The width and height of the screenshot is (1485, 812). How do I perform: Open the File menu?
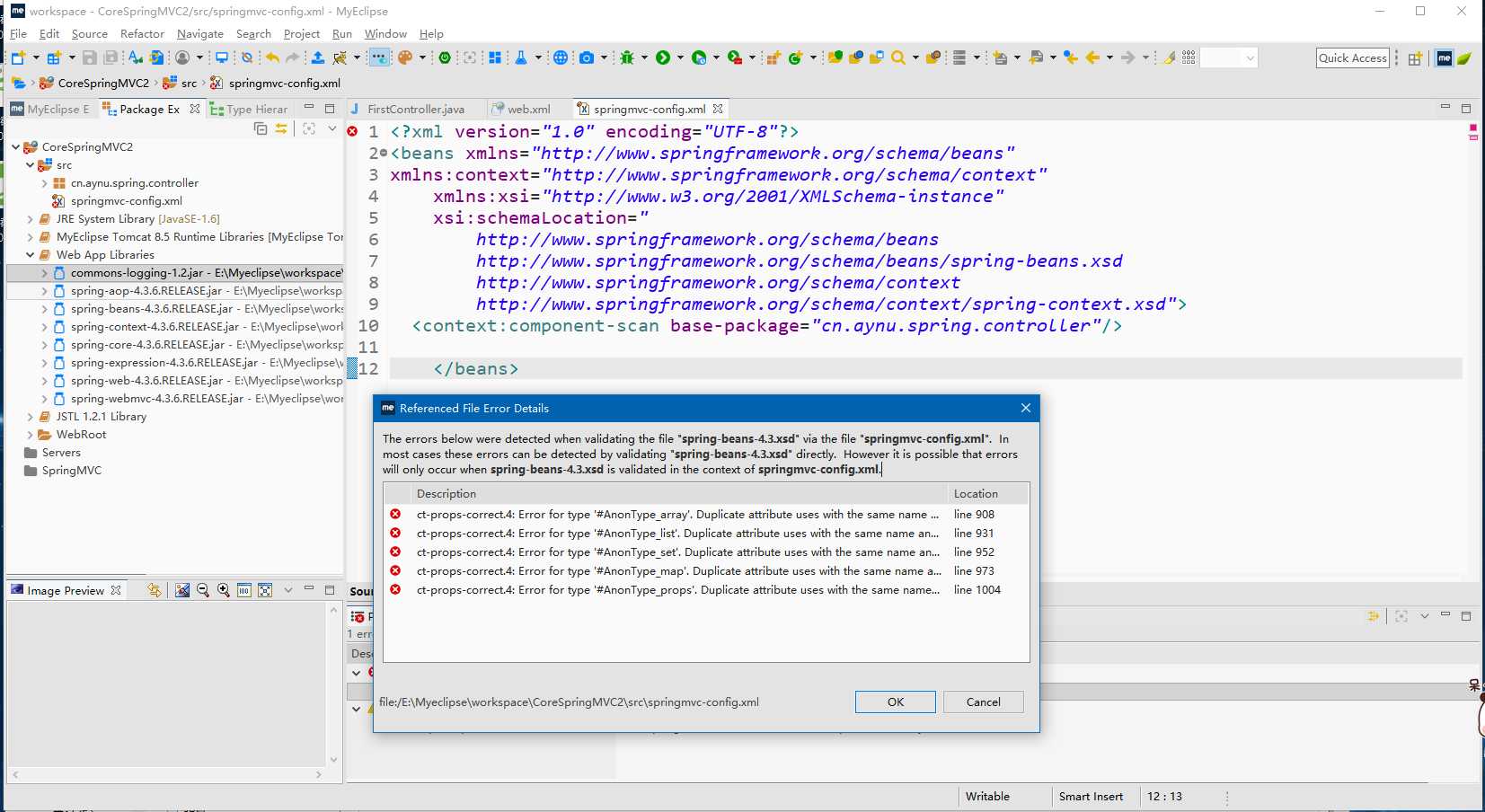click(x=18, y=33)
